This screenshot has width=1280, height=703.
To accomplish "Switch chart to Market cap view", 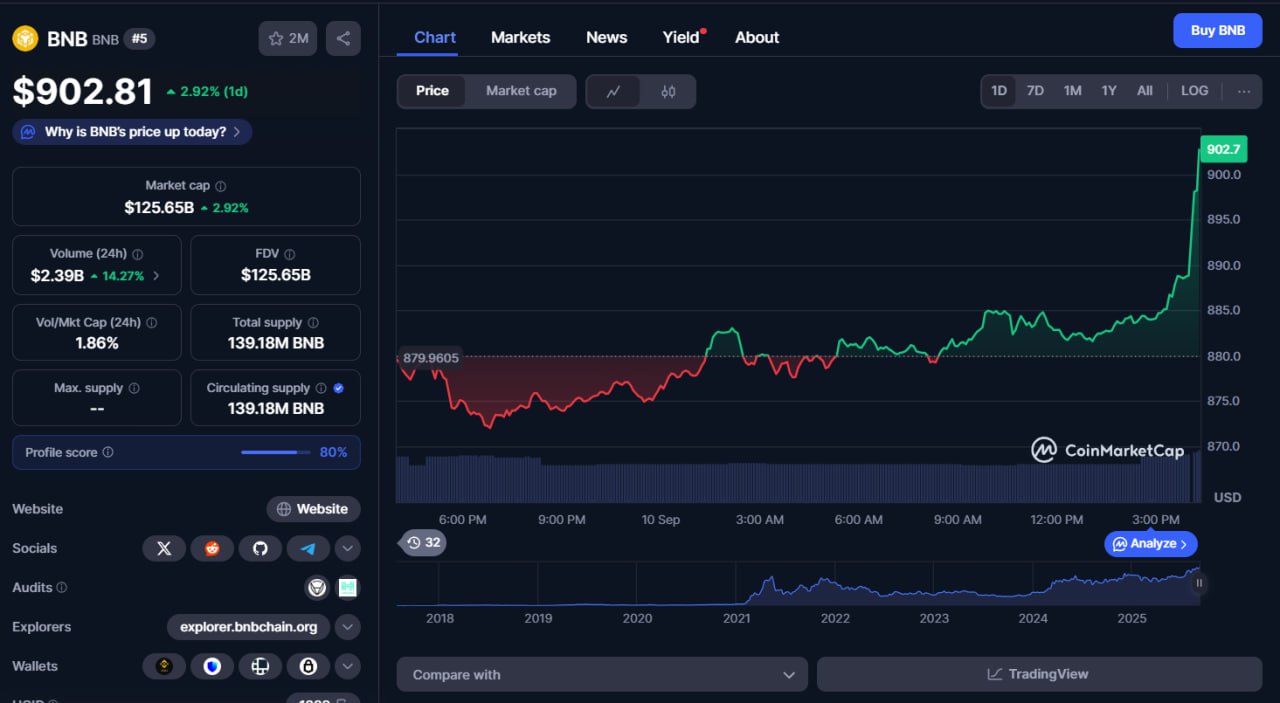I will point(521,91).
